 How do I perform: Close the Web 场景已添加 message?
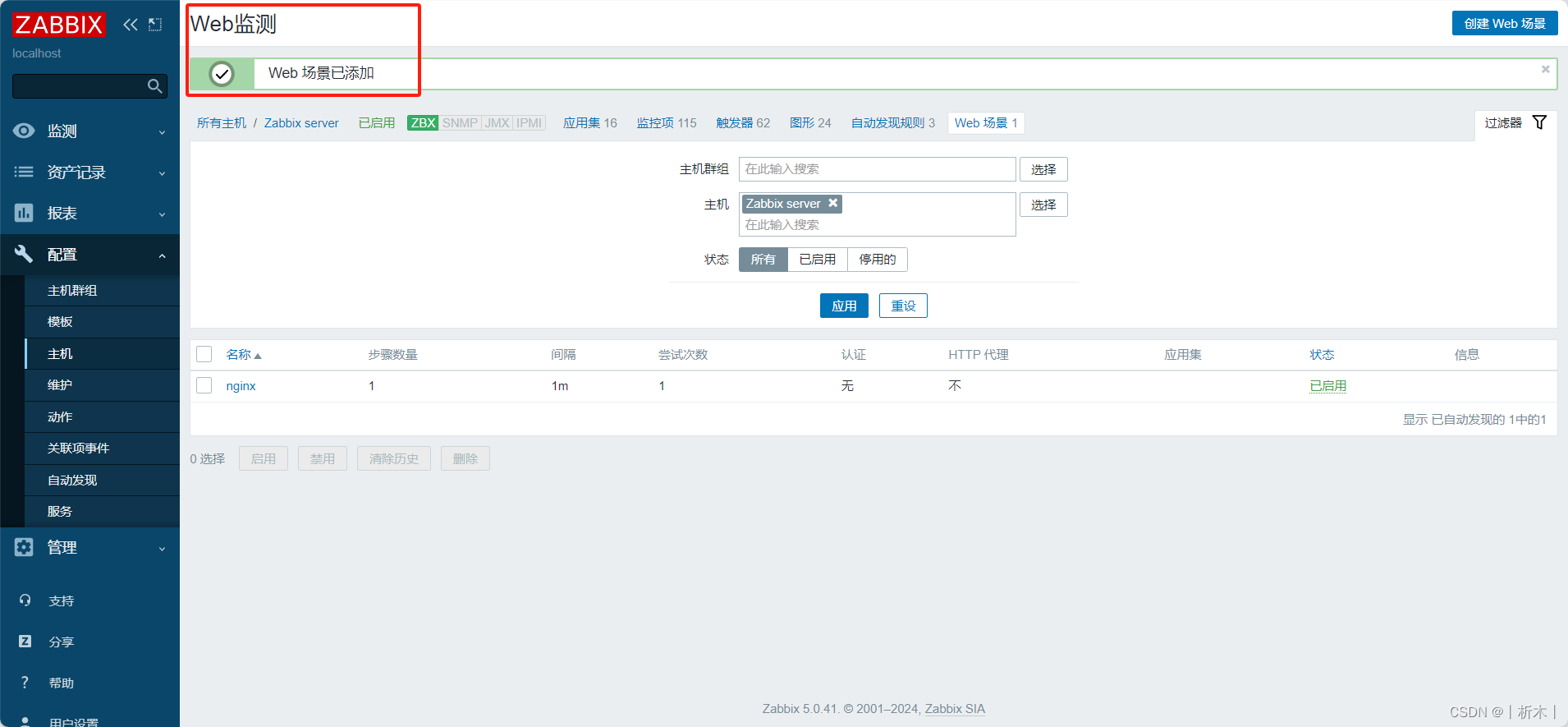pos(1545,69)
